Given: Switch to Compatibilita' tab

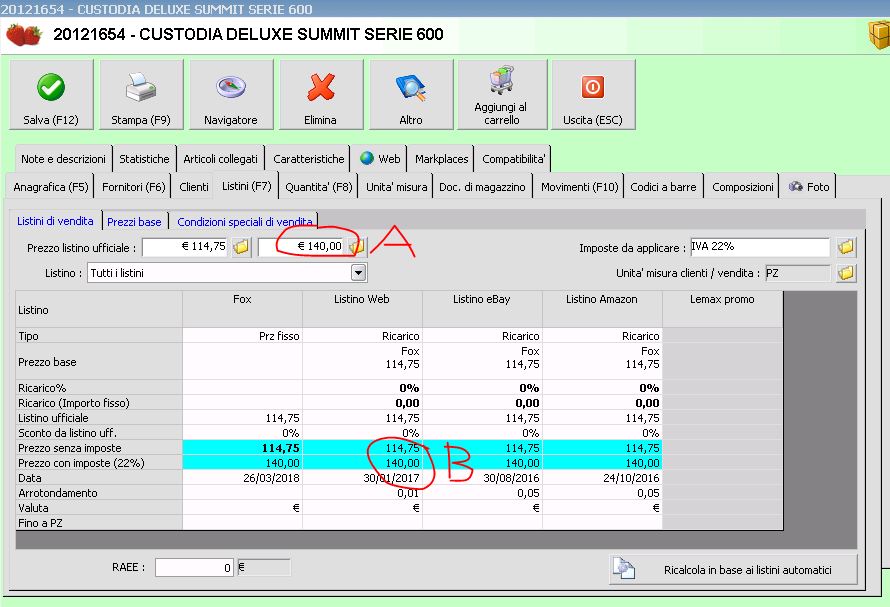Looking at the screenshot, I should point(513,159).
